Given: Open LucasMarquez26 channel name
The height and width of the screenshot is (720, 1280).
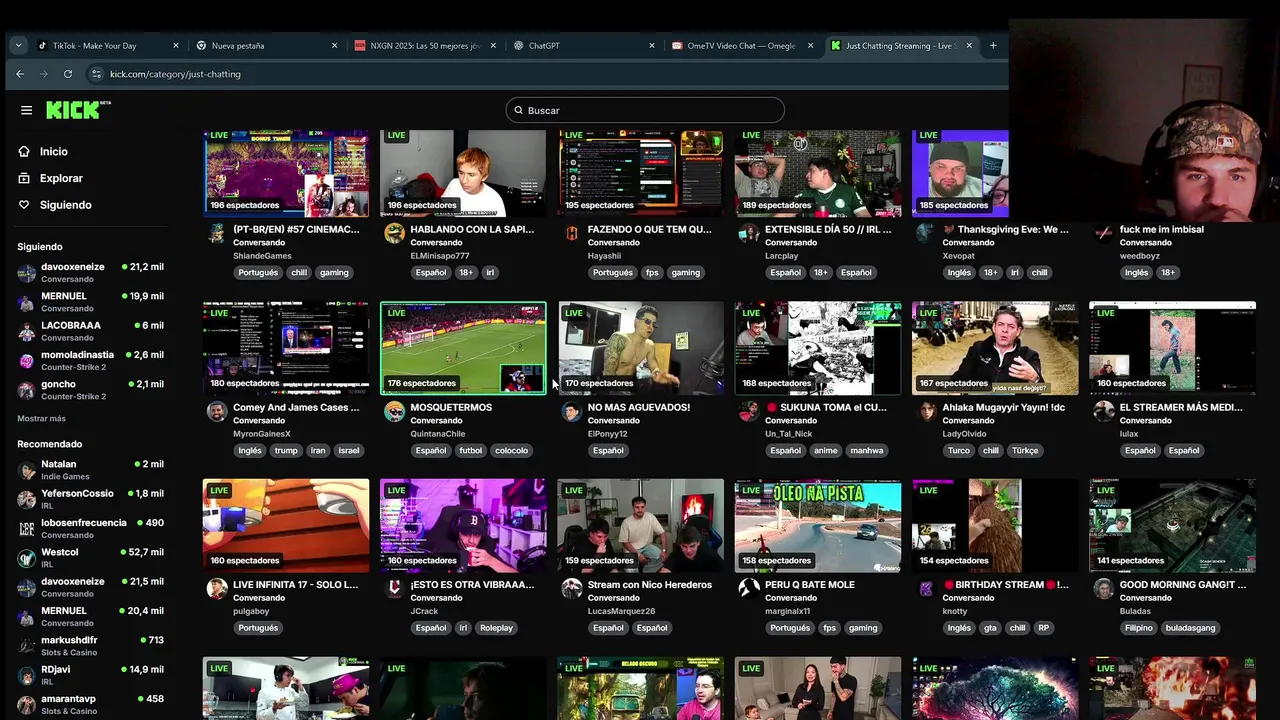Looking at the screenshot, I should tap(621, 611).
